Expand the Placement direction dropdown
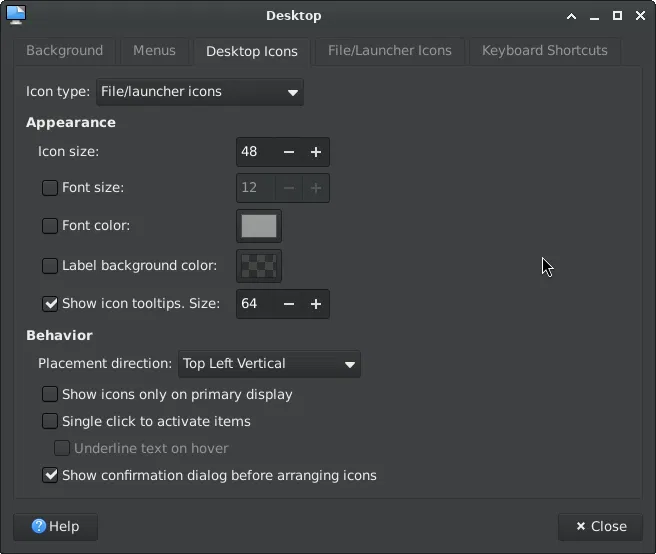Viewport: 656px width, 554px height. click(x=268, y=364)
